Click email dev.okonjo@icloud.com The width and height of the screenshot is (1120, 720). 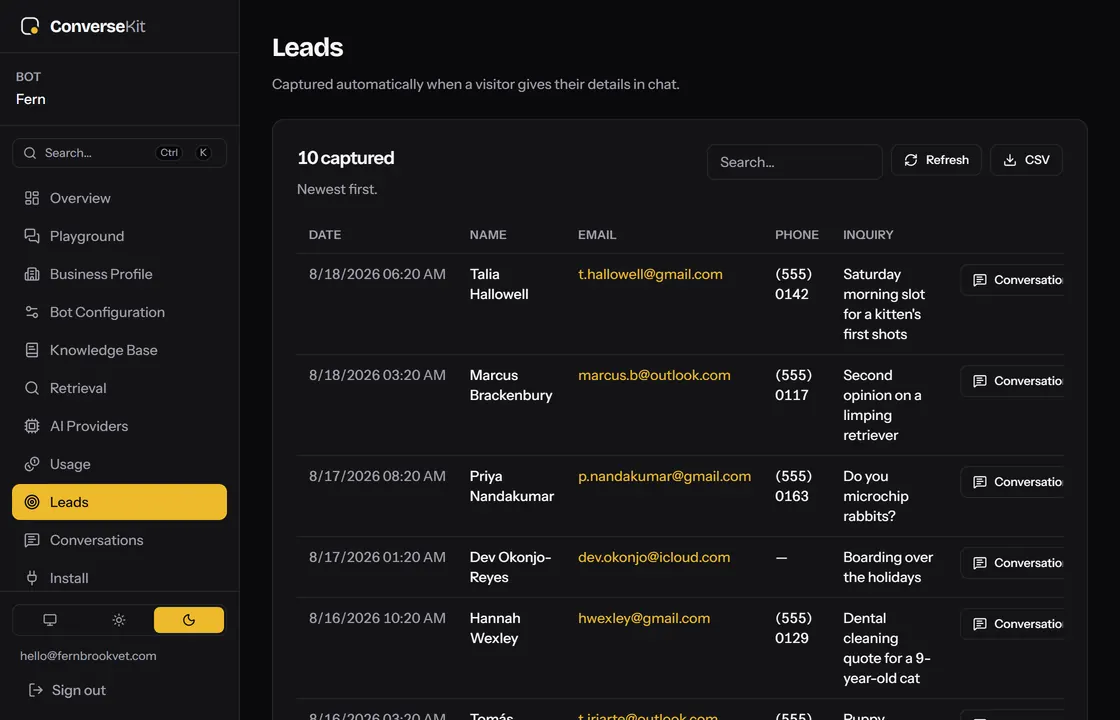[x=654, y=557]
